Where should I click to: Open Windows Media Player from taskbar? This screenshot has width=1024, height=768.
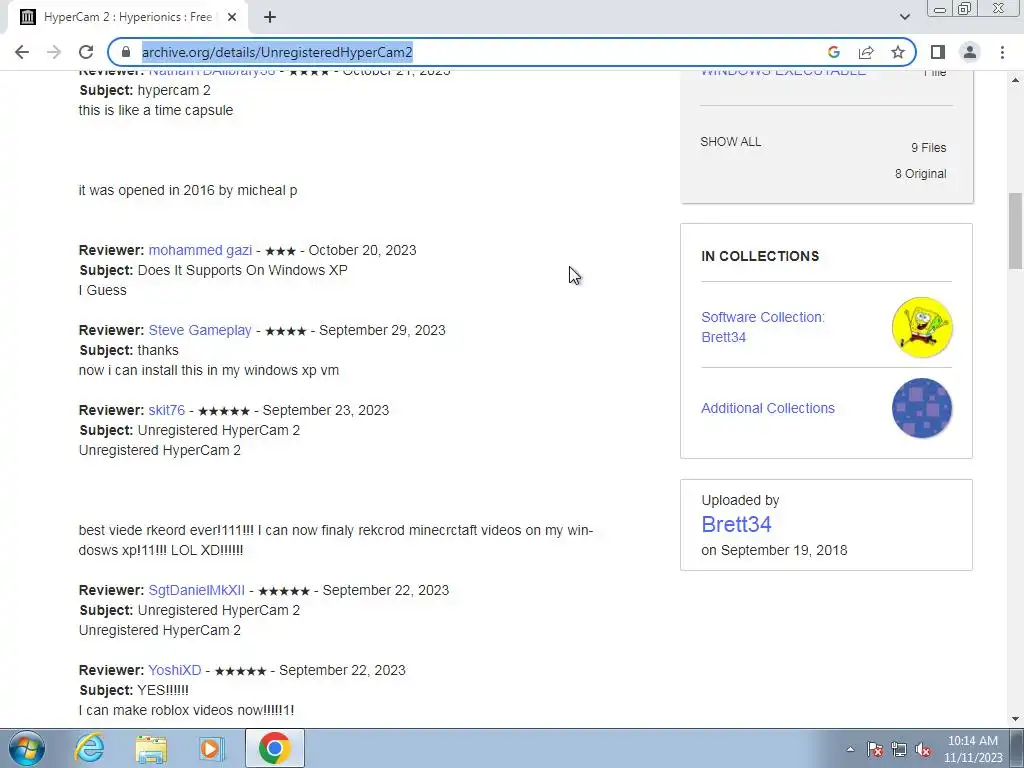pos(211,748)
